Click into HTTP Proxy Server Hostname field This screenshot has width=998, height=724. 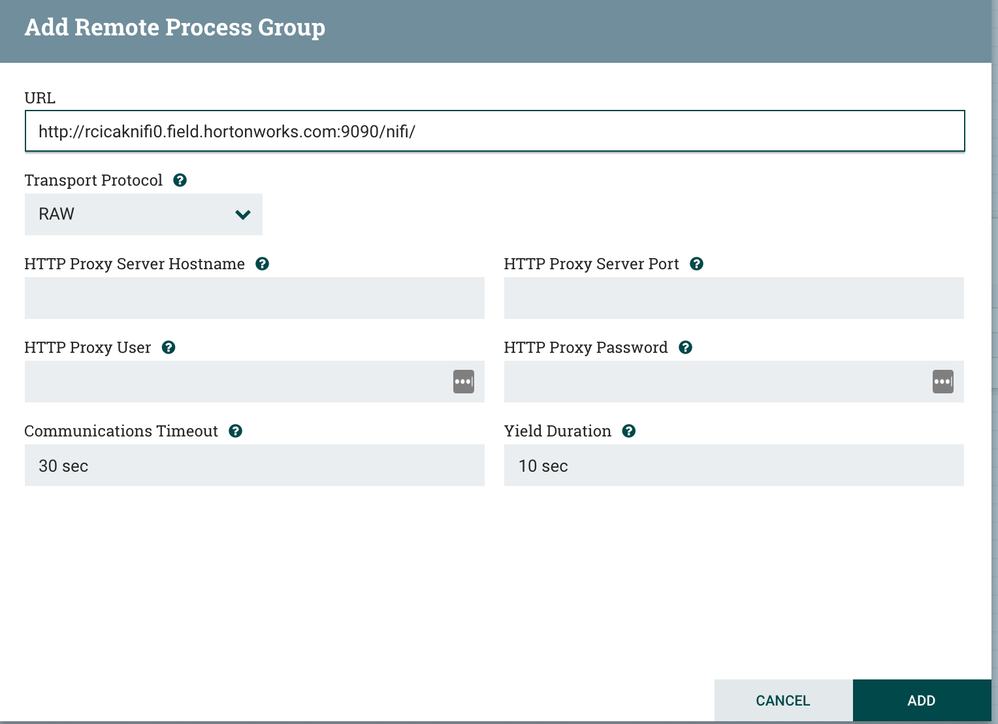click(x=254, y=298)
